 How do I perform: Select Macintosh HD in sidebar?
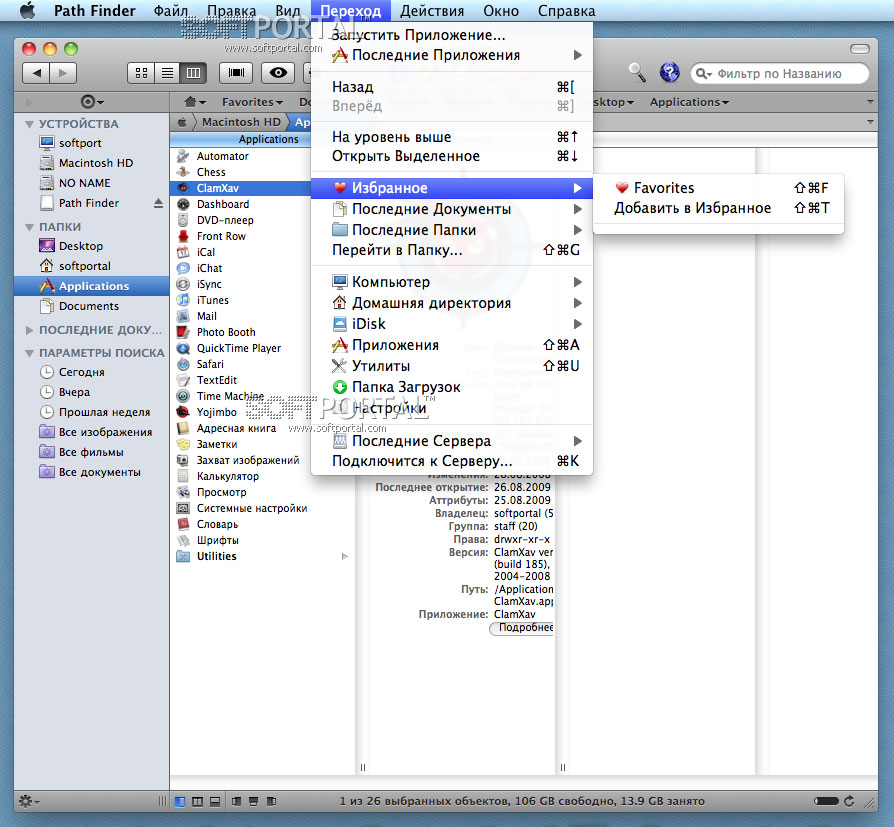pos(92,163)
